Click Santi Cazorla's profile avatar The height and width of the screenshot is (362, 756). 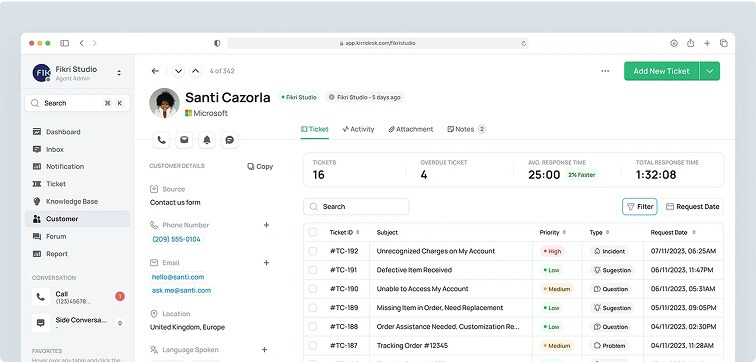164,103
